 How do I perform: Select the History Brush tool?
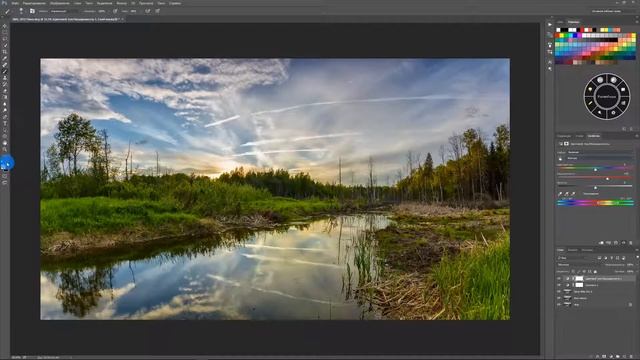pos(4,84)
